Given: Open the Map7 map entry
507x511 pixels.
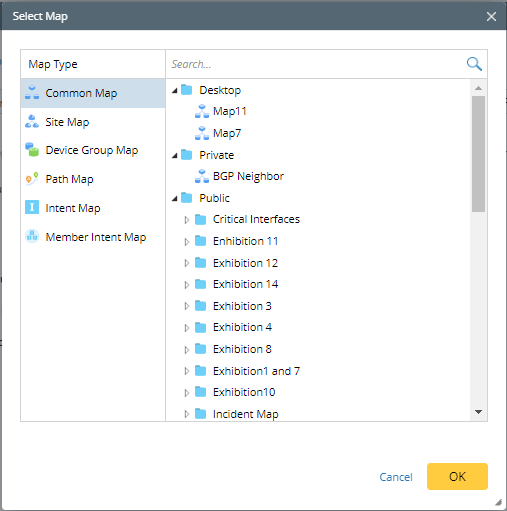Looking at the screenshot, I should pos(227,133).
